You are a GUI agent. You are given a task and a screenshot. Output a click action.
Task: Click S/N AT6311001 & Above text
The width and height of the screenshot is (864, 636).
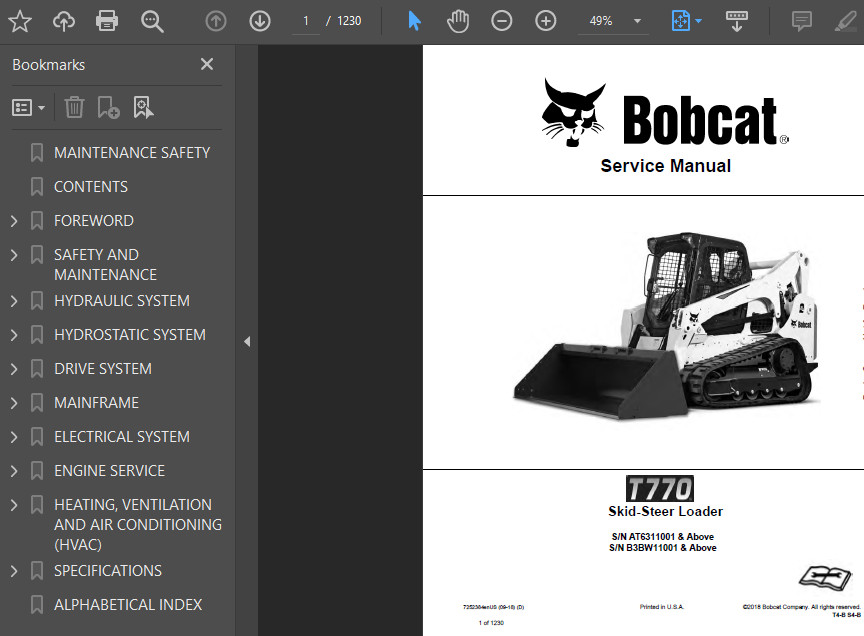tap(662, 536)
